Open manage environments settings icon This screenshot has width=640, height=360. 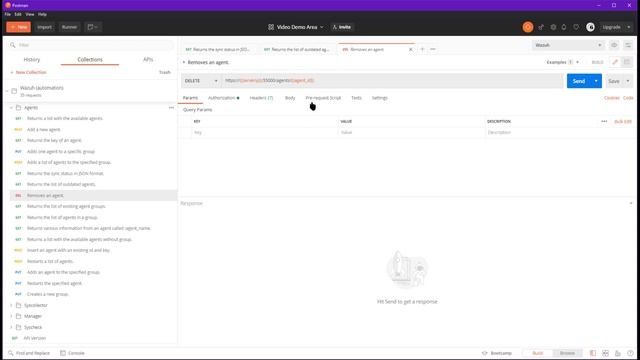[628, 45]
